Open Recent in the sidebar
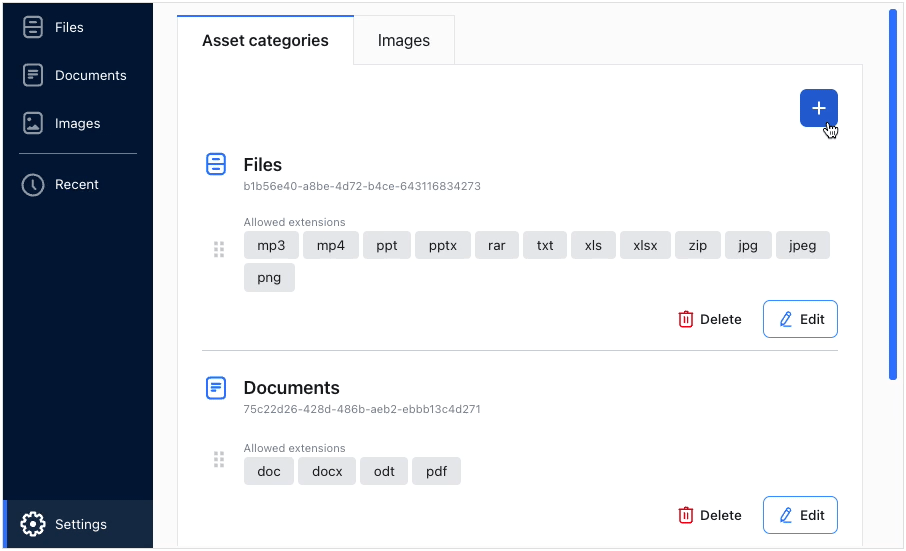This screenshot has height=551, width=906. (x=77, y=184)
